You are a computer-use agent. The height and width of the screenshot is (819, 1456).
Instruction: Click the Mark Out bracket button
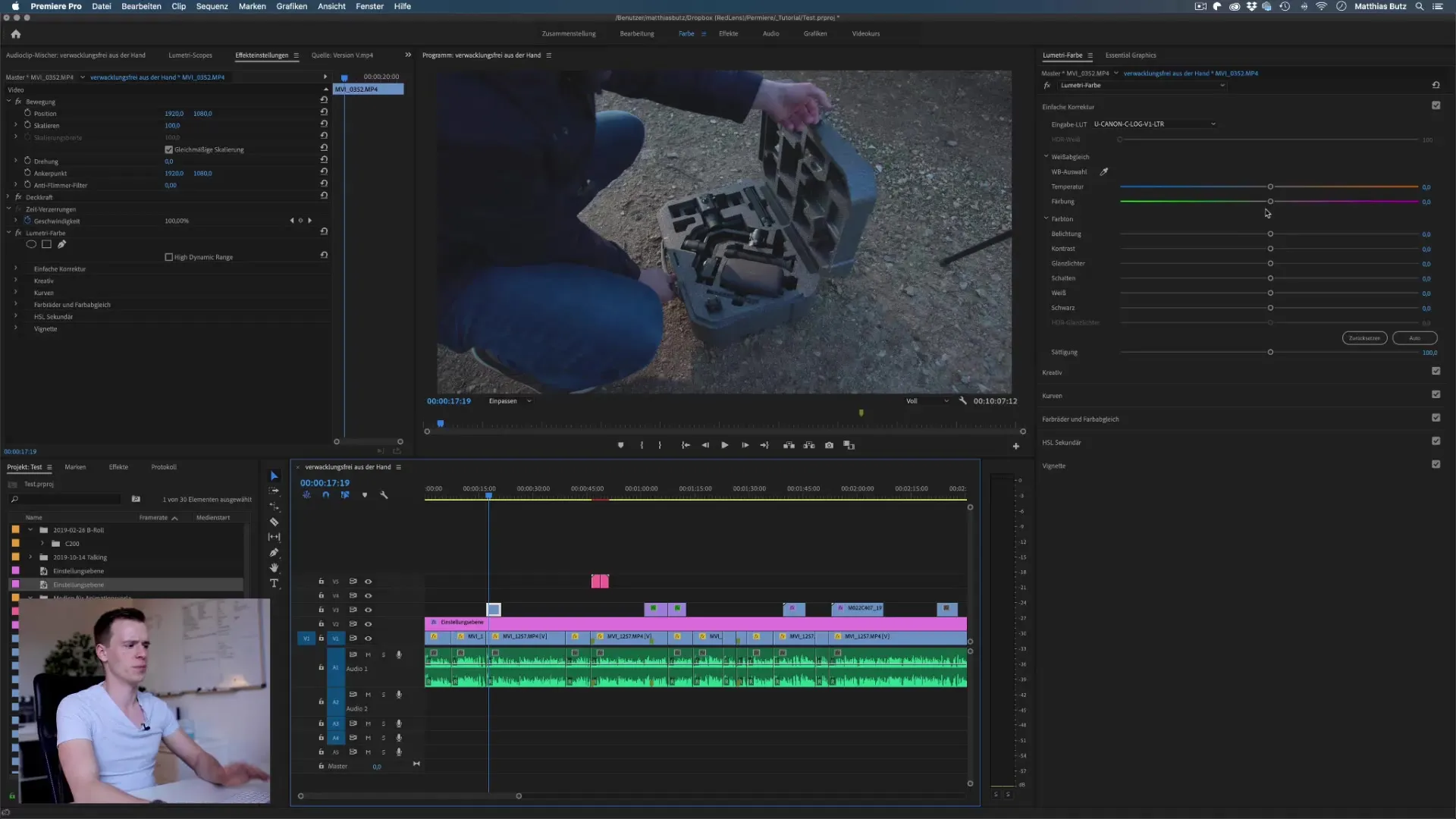[660, 445]
